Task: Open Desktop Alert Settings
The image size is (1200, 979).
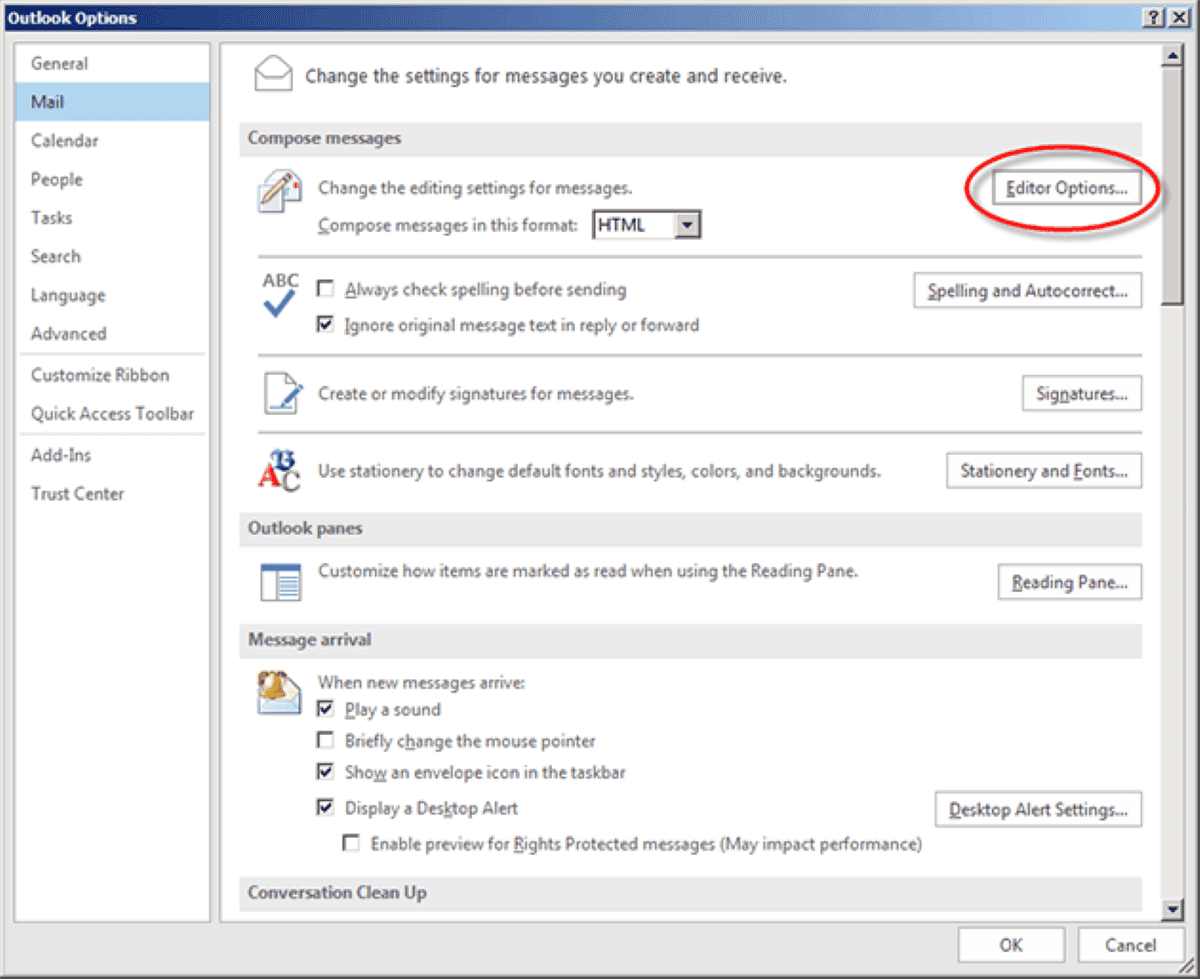Action: tap(1038, 809)
